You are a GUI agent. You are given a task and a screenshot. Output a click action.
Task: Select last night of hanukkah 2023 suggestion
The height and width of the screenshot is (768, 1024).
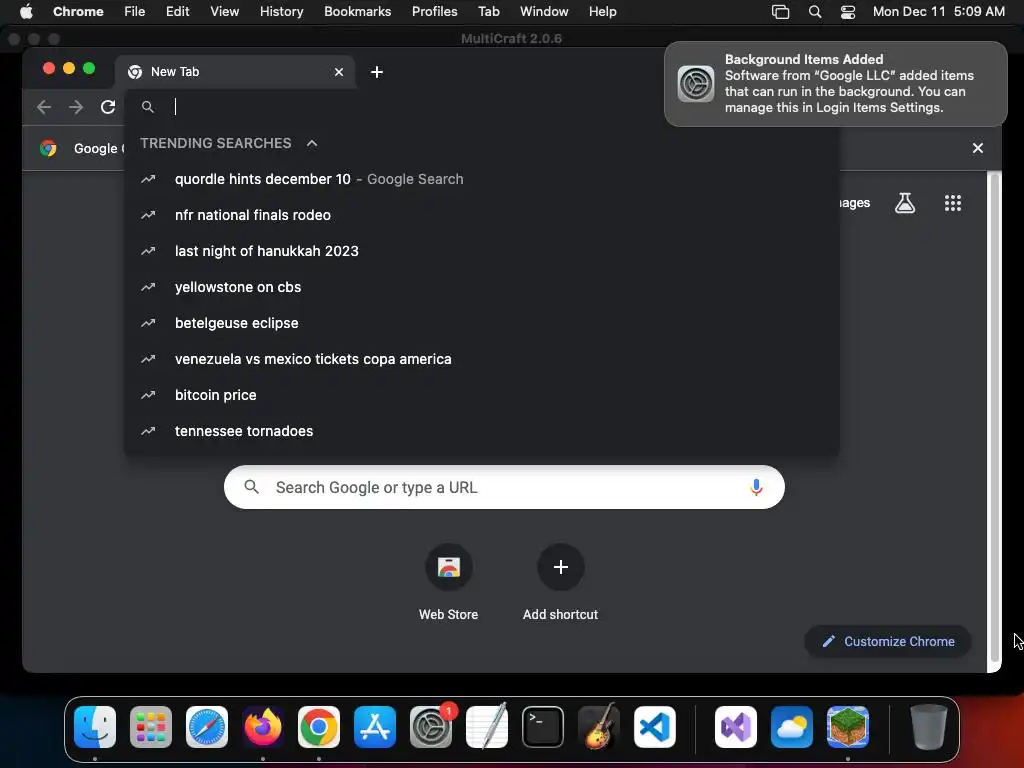(x=482, y=251)
